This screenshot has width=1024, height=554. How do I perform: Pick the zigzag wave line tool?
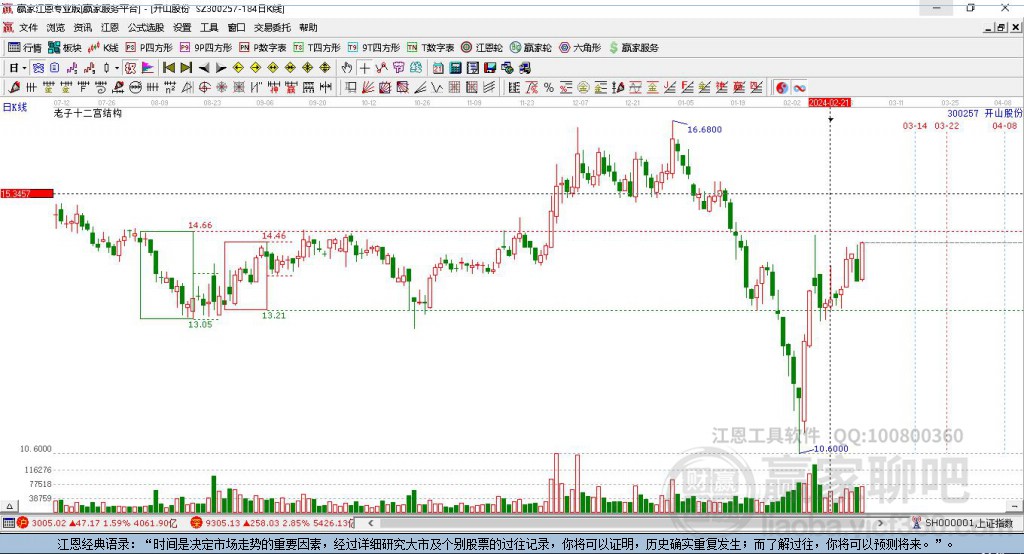pos(437,88)
